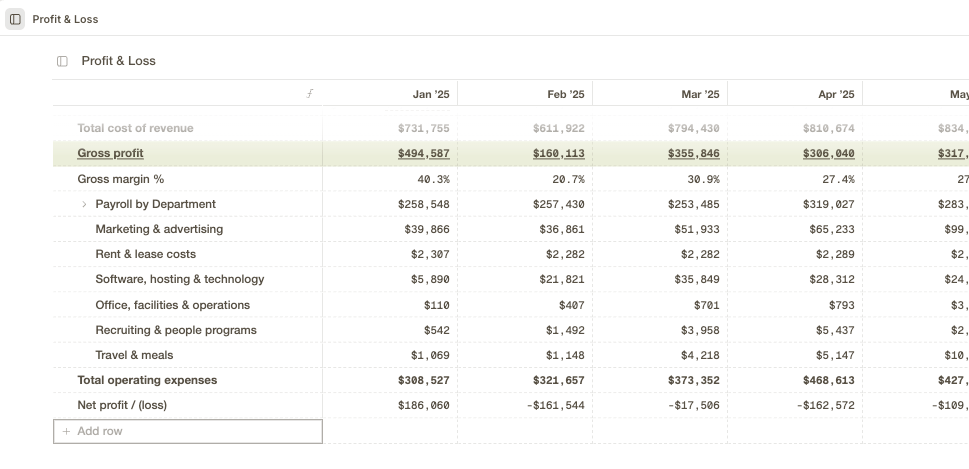Click Net loss cell -$162,572
969x469 pixels.
click(826, 405)
